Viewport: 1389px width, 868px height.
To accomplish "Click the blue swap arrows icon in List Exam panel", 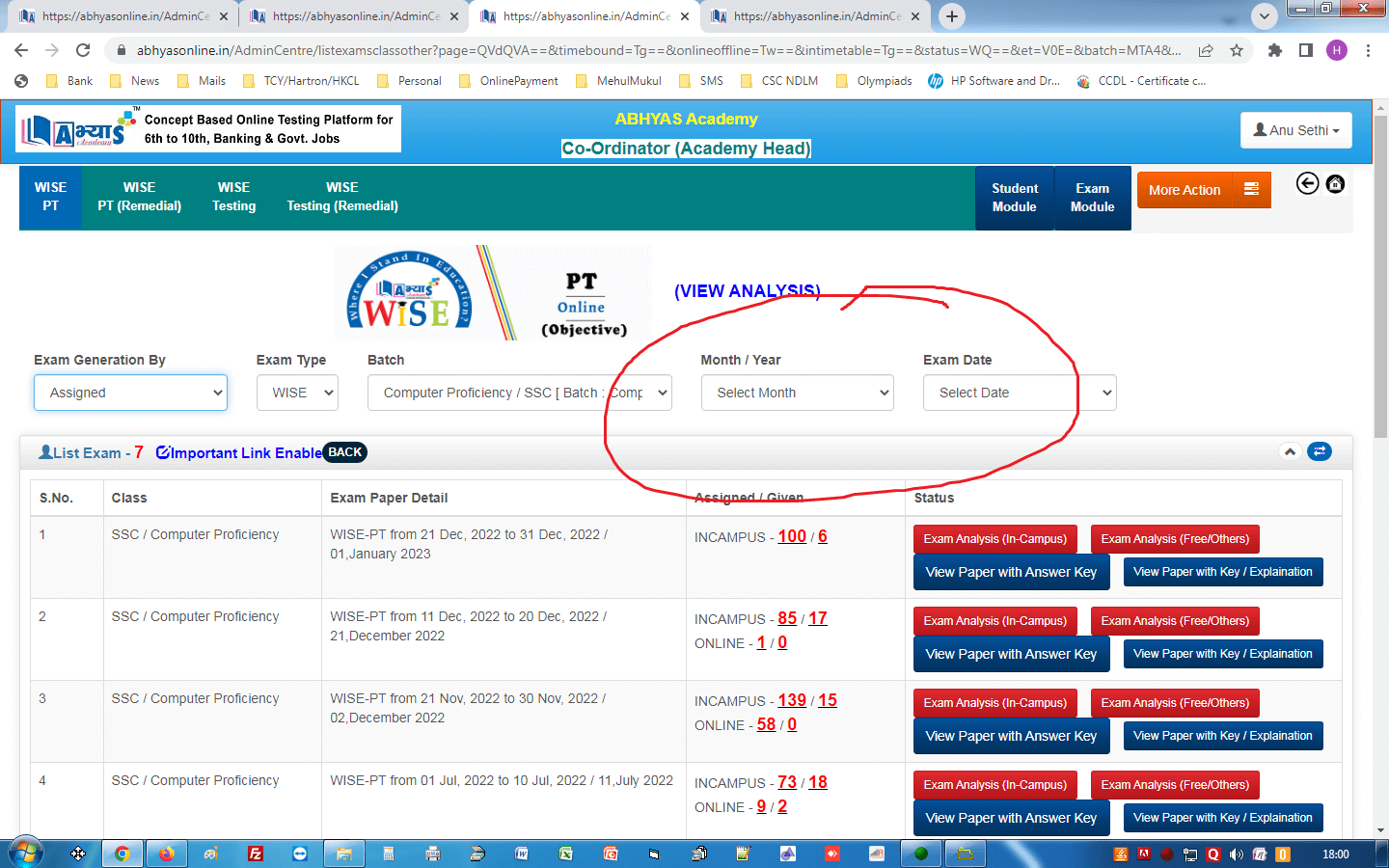I will point(1319,451).
